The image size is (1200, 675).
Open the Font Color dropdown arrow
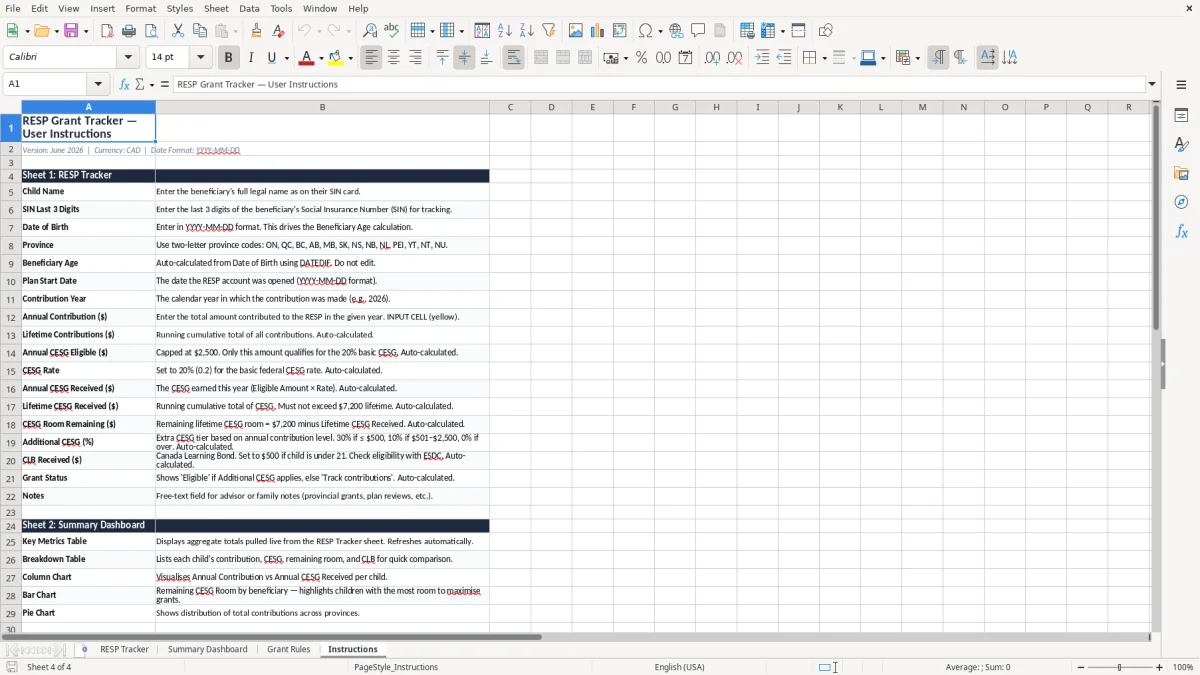point(322,58)
